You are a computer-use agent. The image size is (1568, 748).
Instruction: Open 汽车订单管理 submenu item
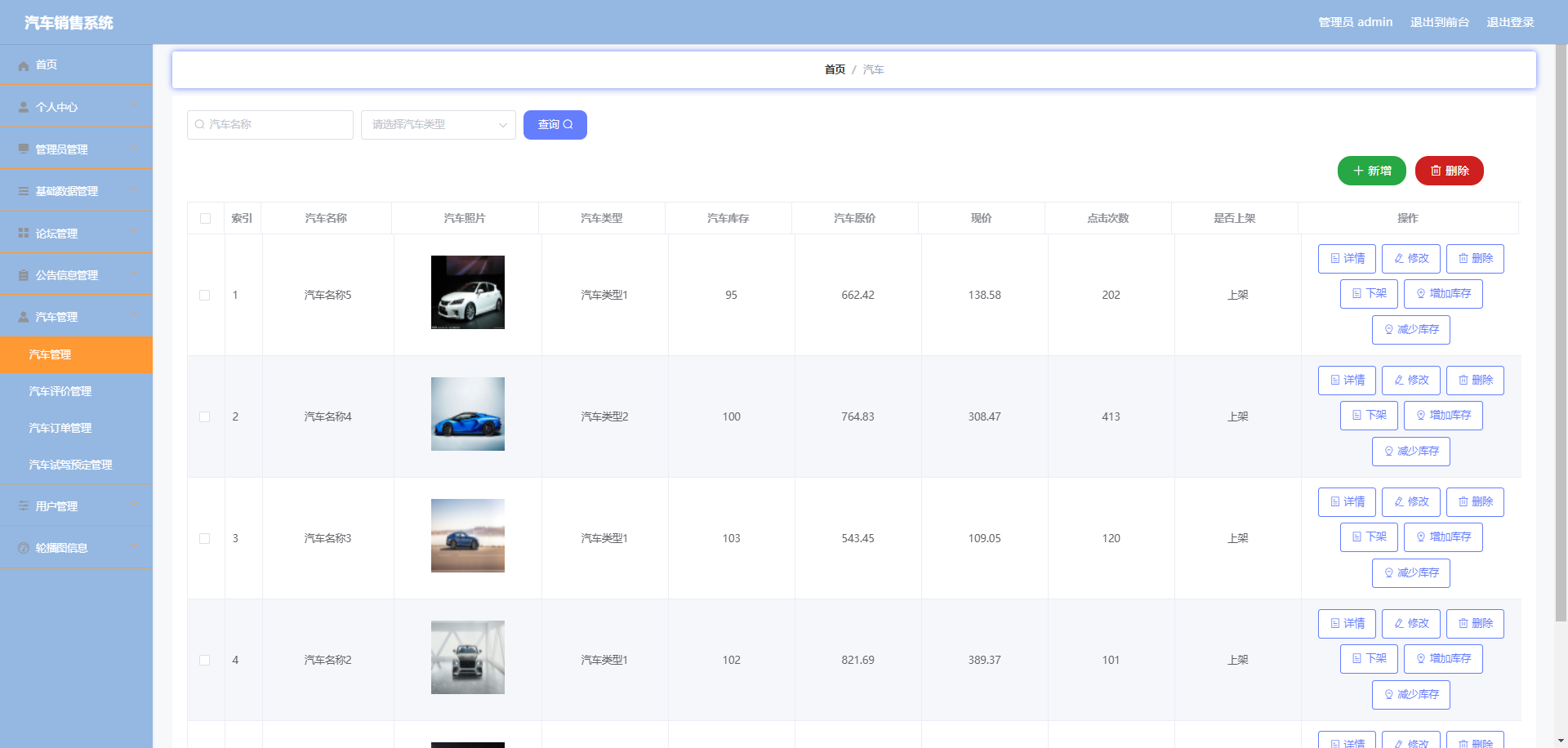pyautogui.click(x=76, y=428)
